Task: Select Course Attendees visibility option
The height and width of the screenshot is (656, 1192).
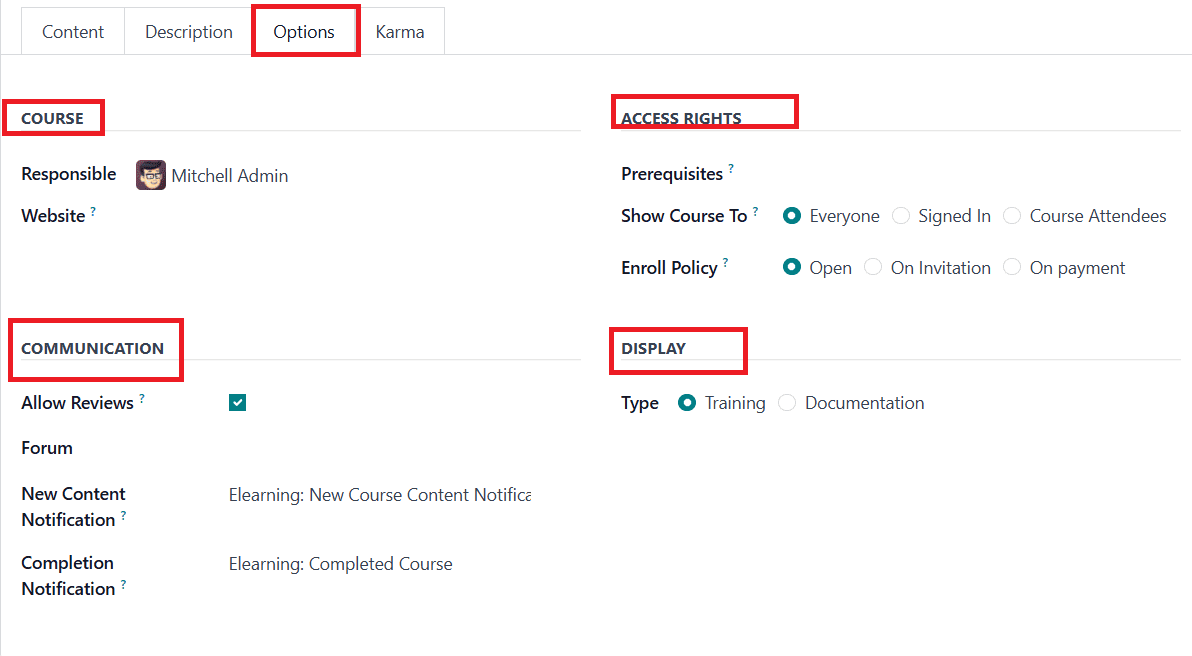Action: (1012, 216)
